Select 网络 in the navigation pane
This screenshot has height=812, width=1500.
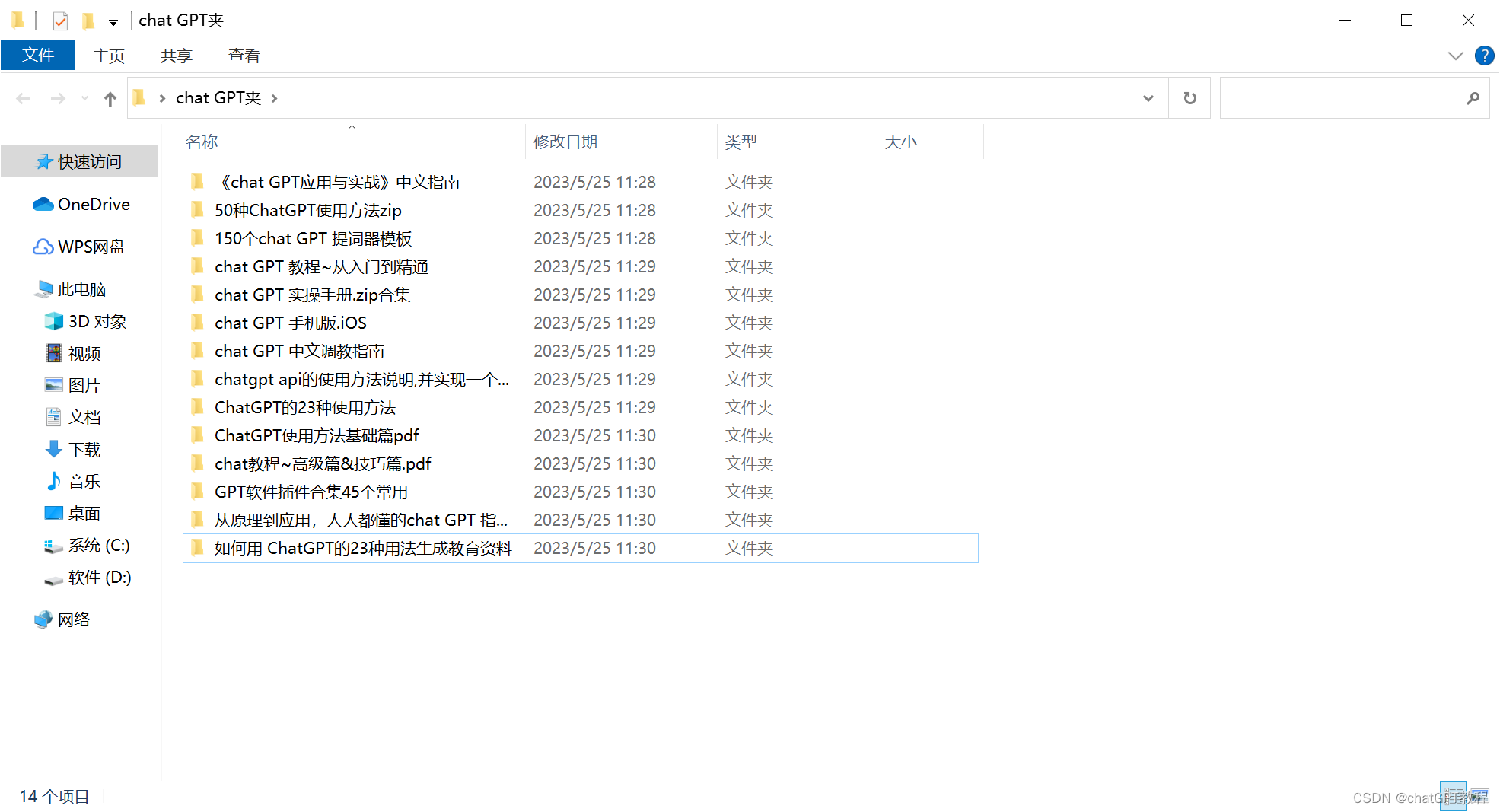62,619
